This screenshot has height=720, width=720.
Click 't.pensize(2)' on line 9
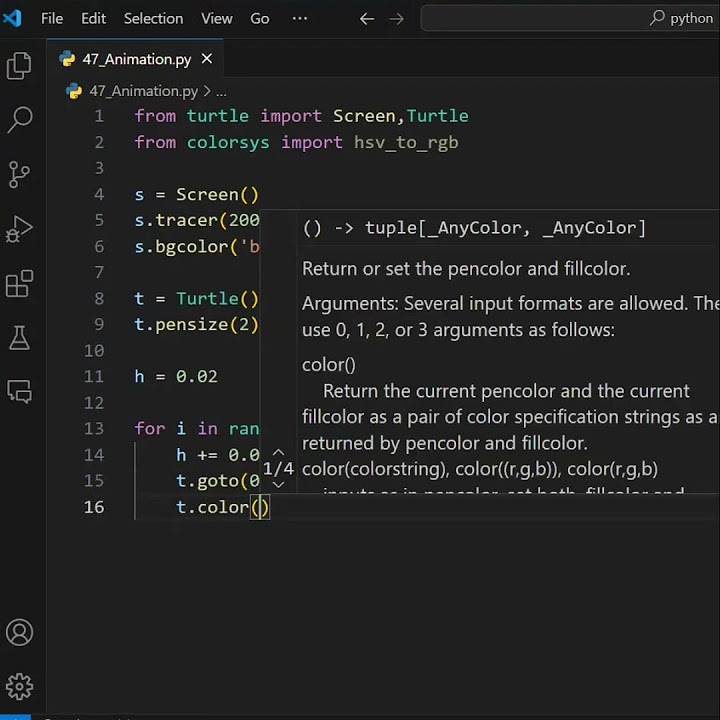(197, 325)
